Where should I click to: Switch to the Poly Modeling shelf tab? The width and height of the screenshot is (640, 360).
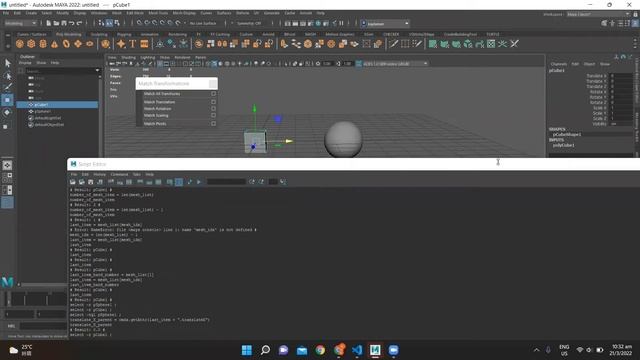point(68,34)
